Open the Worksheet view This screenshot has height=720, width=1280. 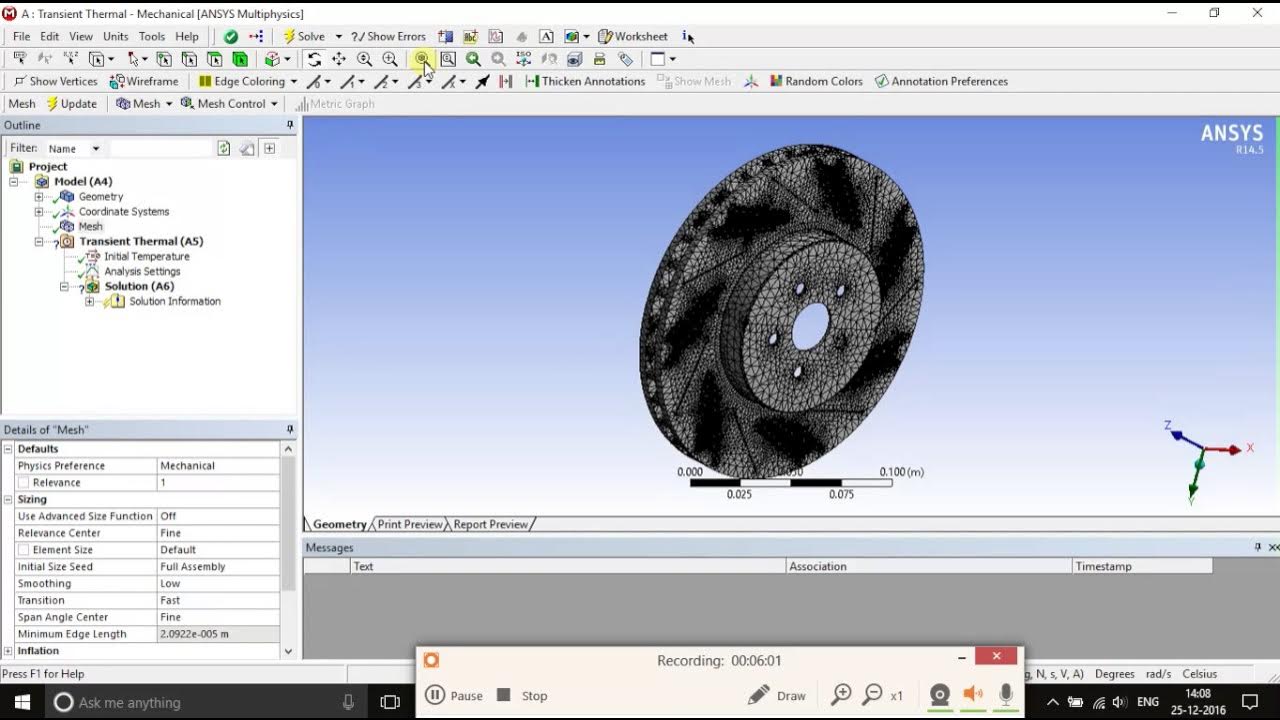(633, 36)
